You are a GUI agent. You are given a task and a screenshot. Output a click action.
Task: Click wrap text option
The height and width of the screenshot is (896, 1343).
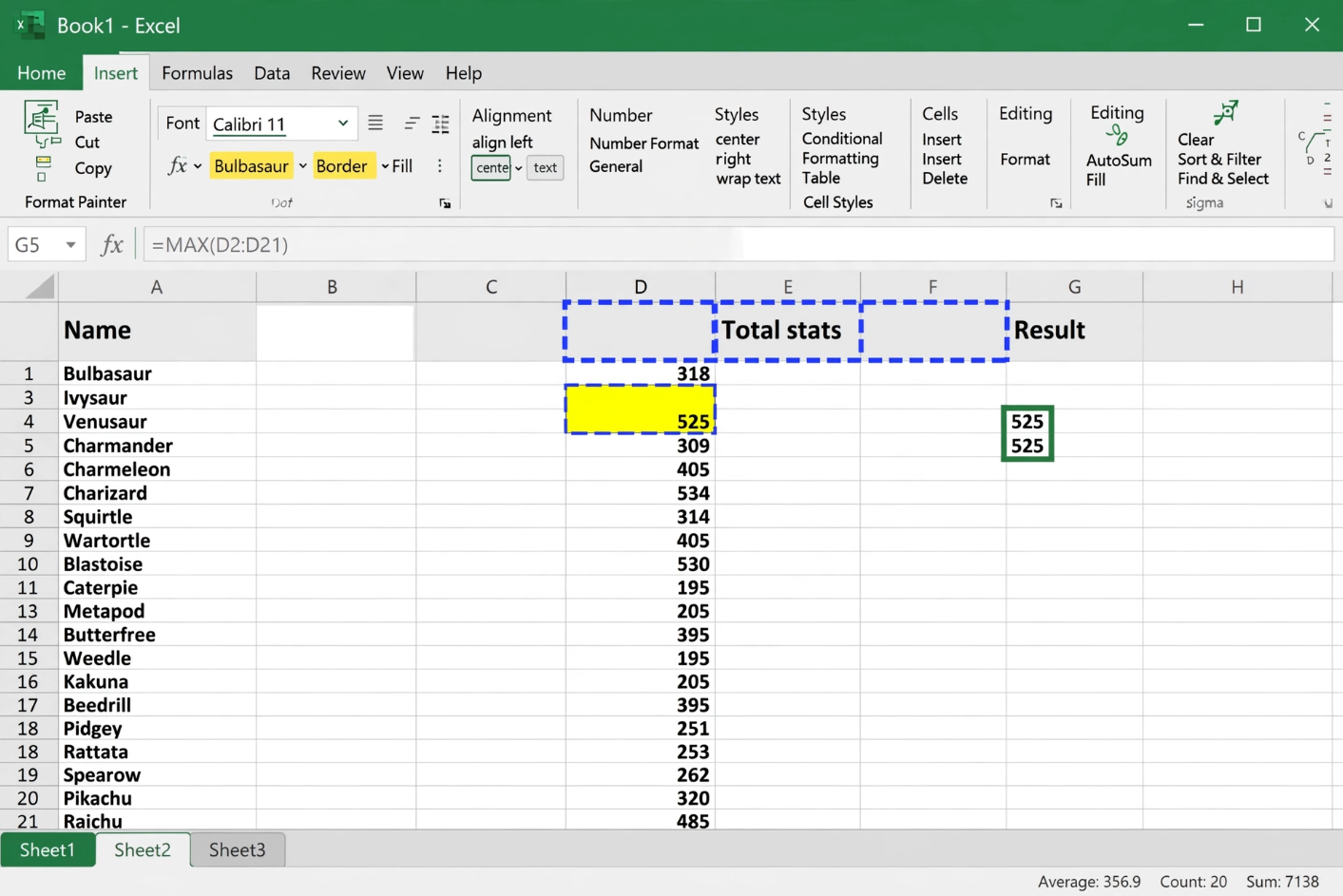coord(748,179)
